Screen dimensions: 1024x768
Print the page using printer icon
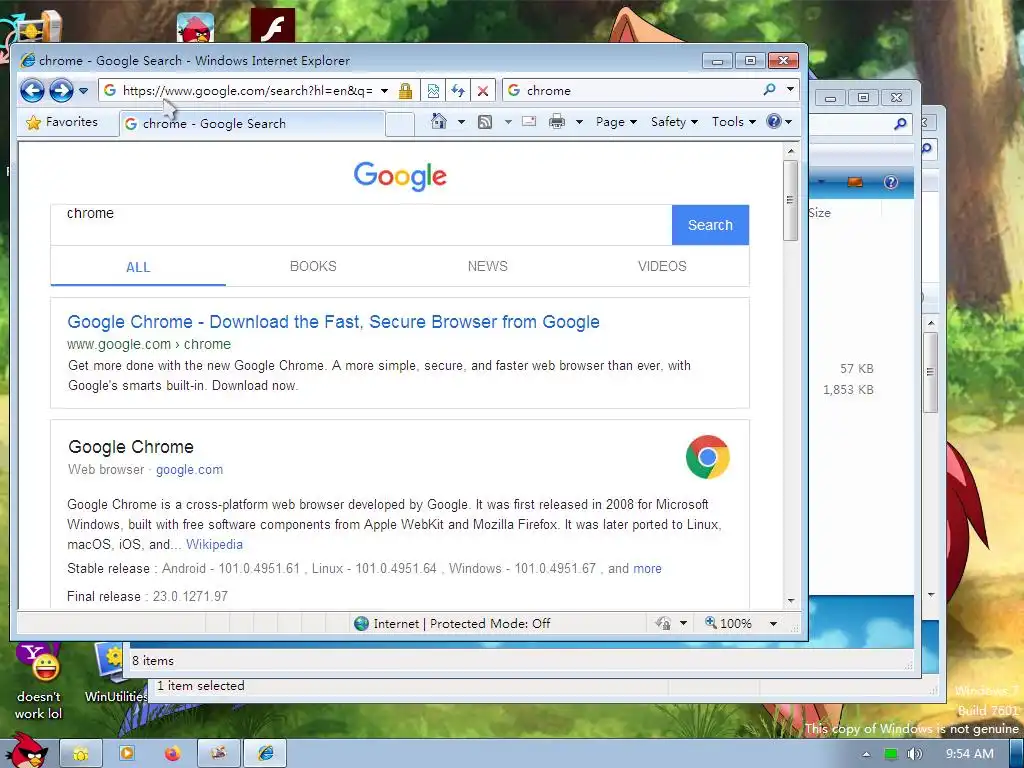557,121
